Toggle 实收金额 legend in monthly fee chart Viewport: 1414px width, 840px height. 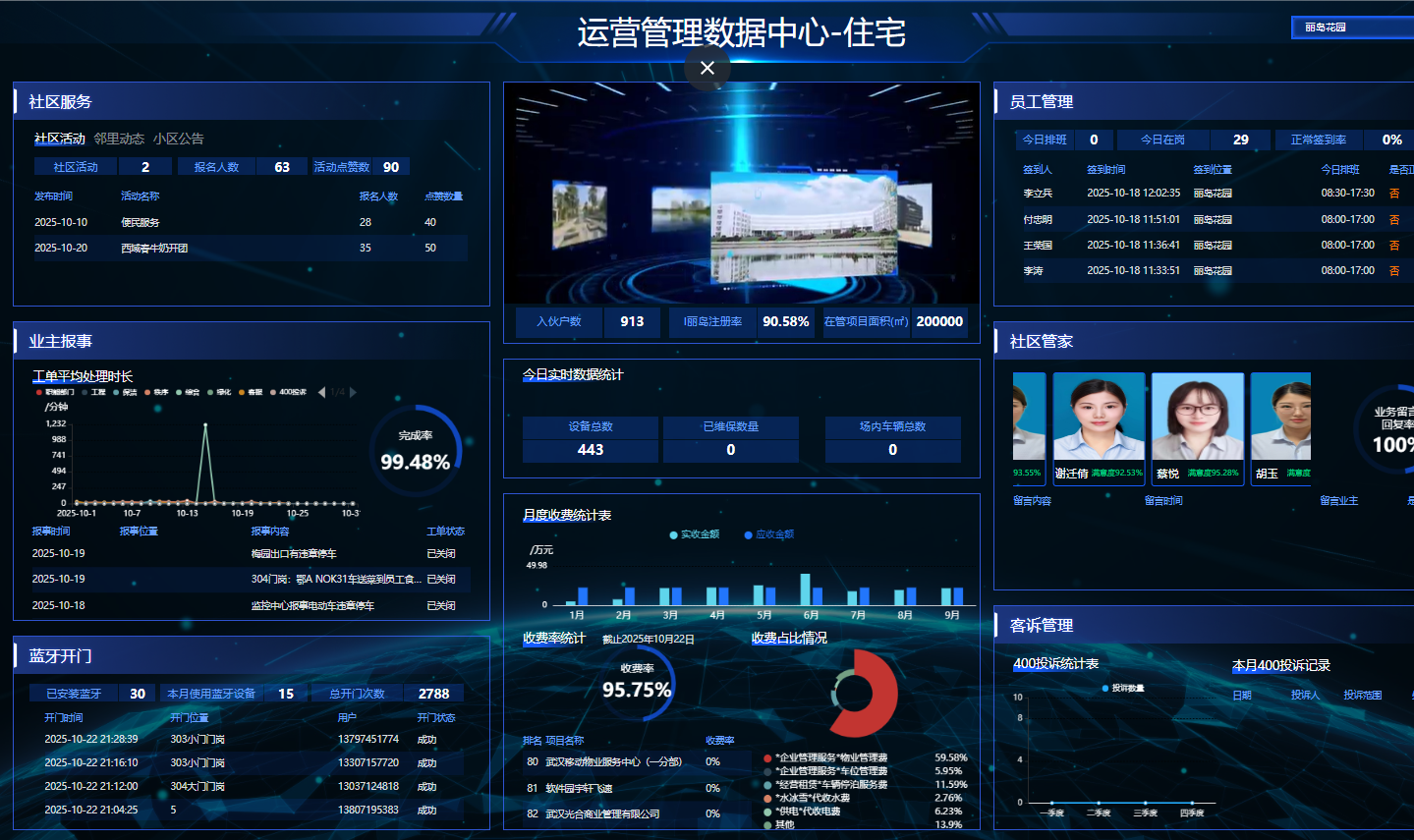tap(694, 534)
